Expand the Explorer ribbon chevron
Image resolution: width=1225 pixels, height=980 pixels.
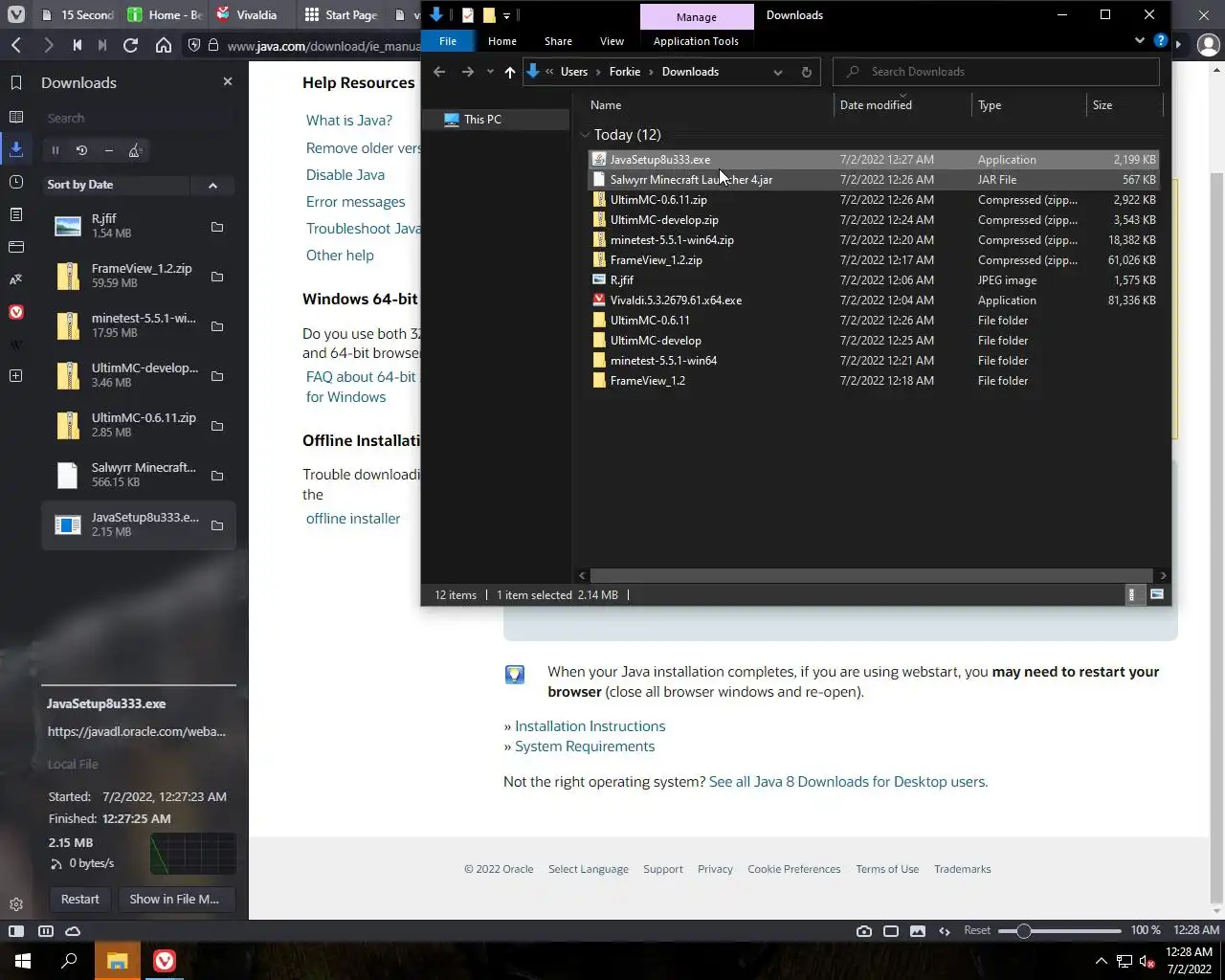[x=1139, y=41]
